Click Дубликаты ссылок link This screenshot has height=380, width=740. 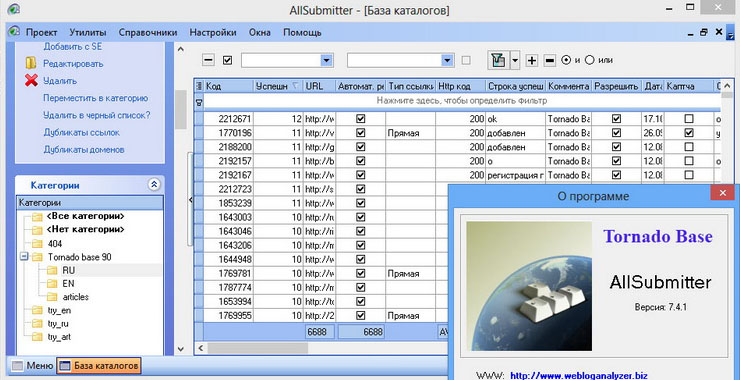pos(82,133)
